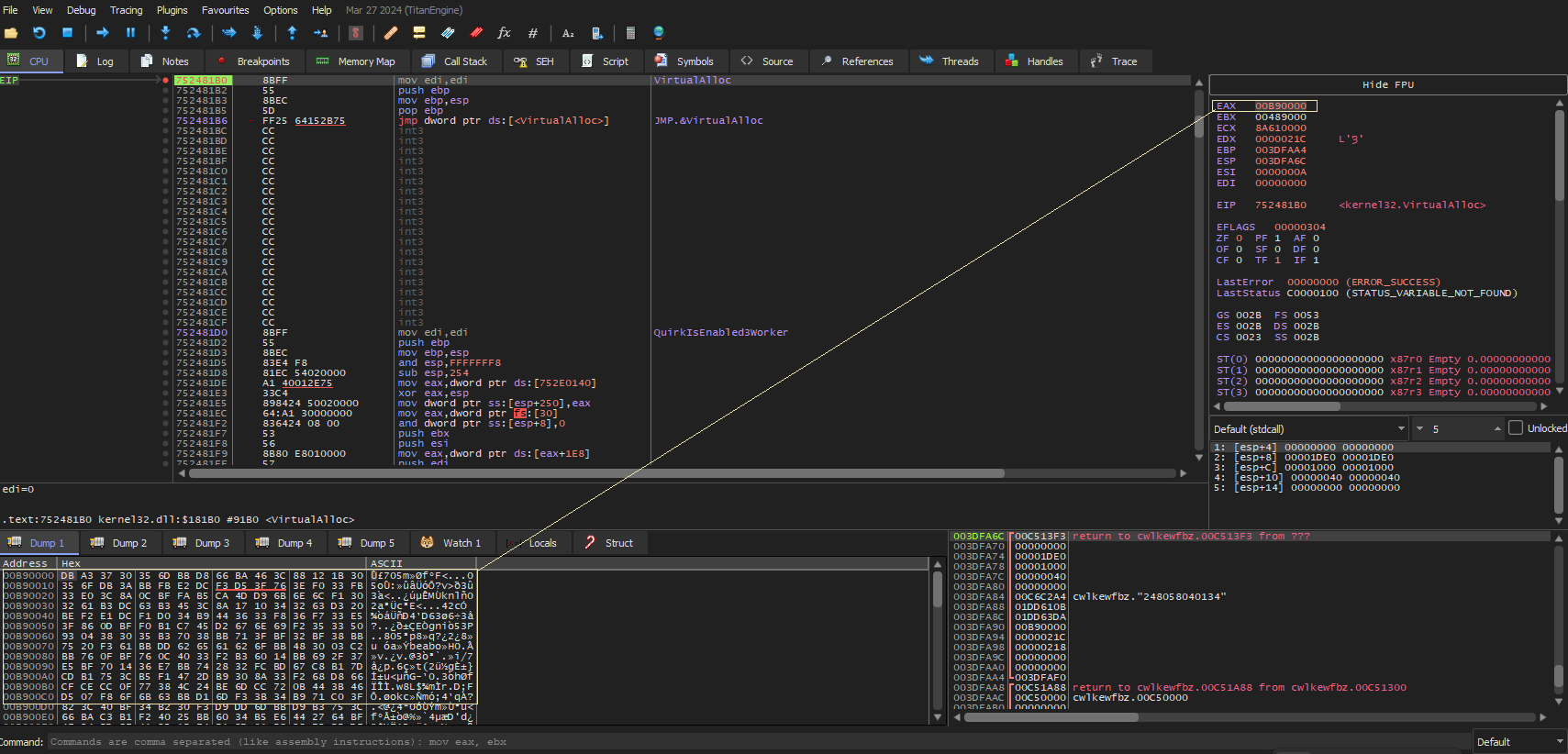Restart the debugged program

pyautogui.click(x=39, y=33)
